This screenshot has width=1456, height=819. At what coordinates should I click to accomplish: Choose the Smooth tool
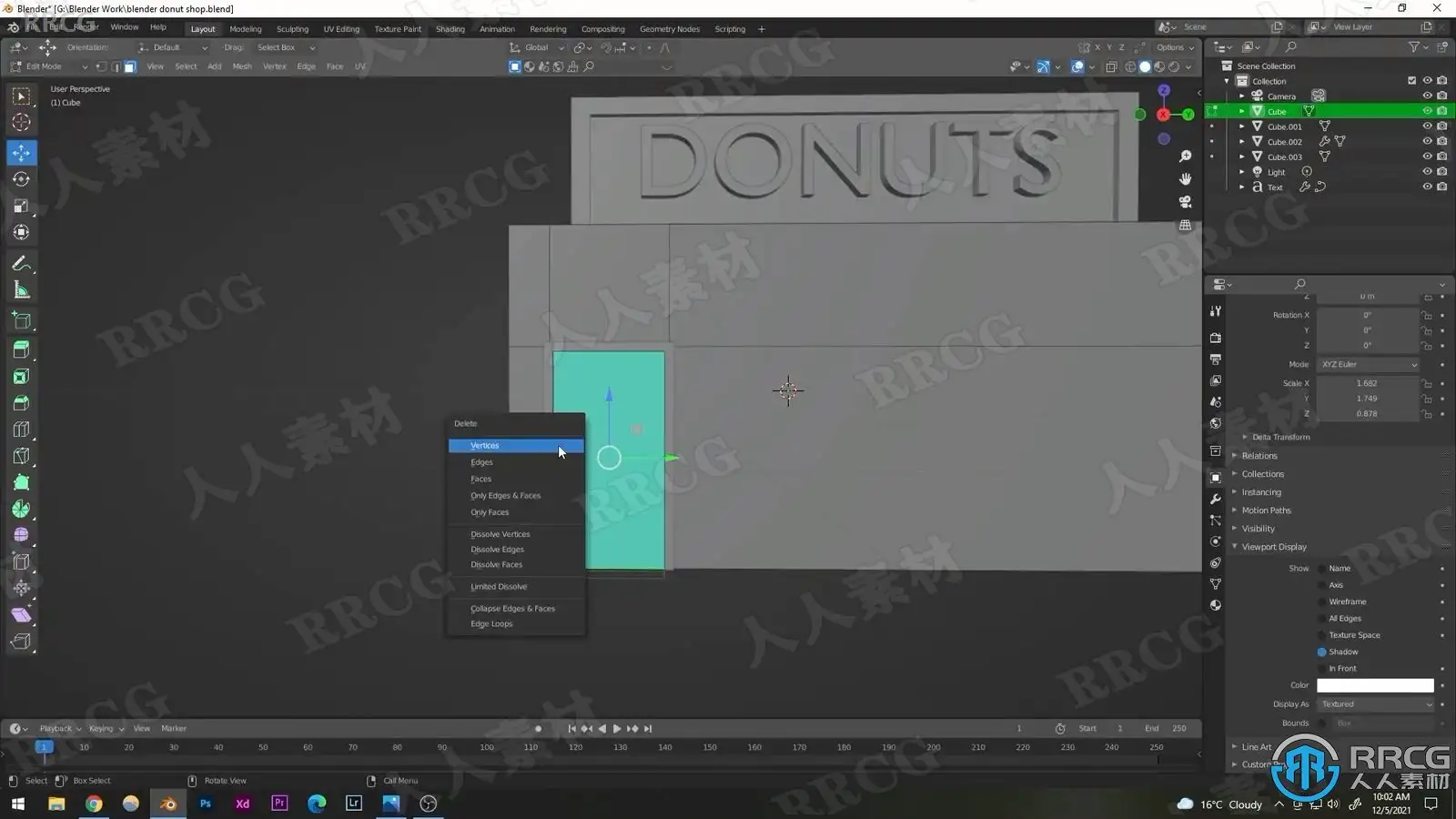point(21,535)
